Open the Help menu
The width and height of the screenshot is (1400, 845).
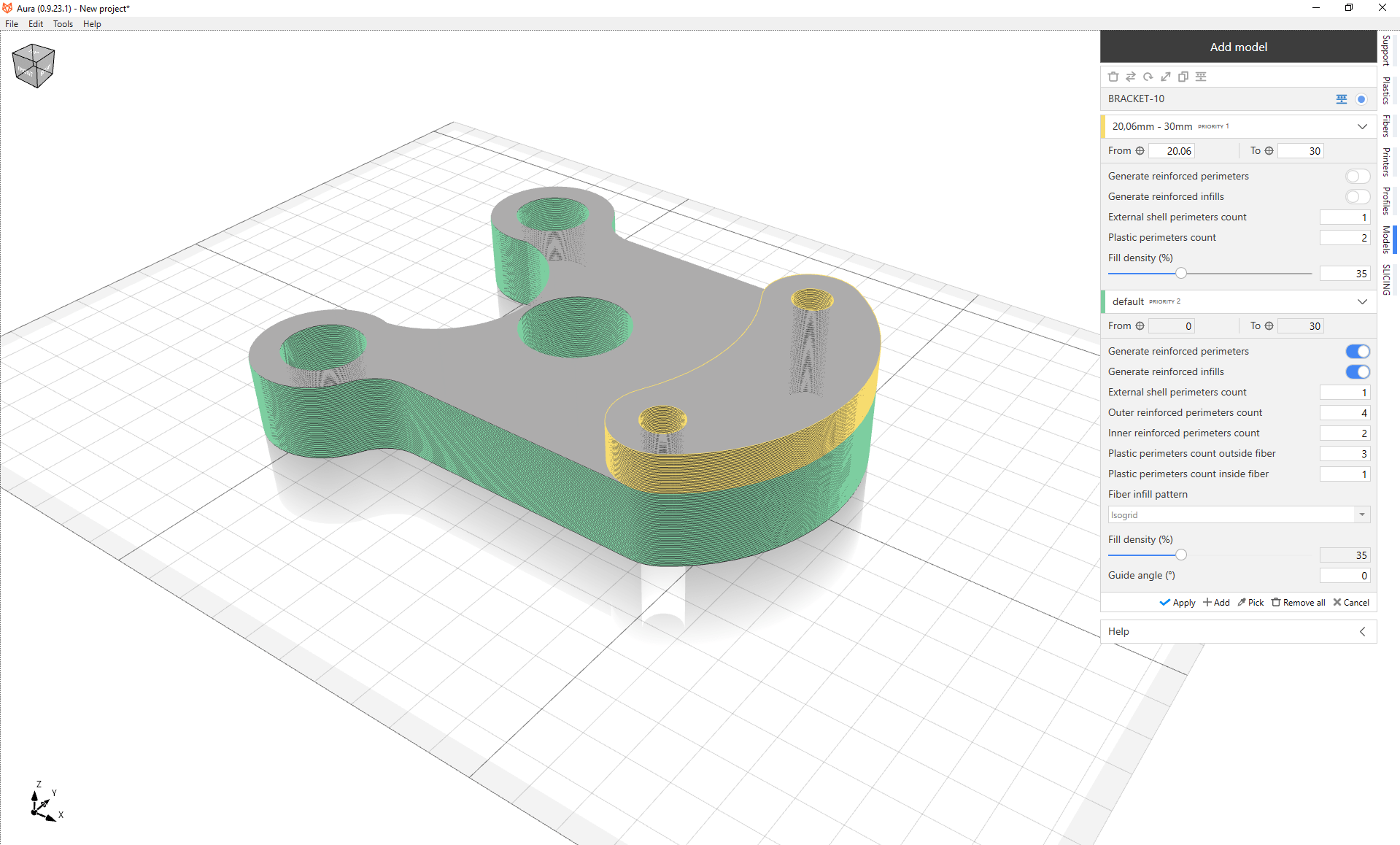click(x=92, y=24)
